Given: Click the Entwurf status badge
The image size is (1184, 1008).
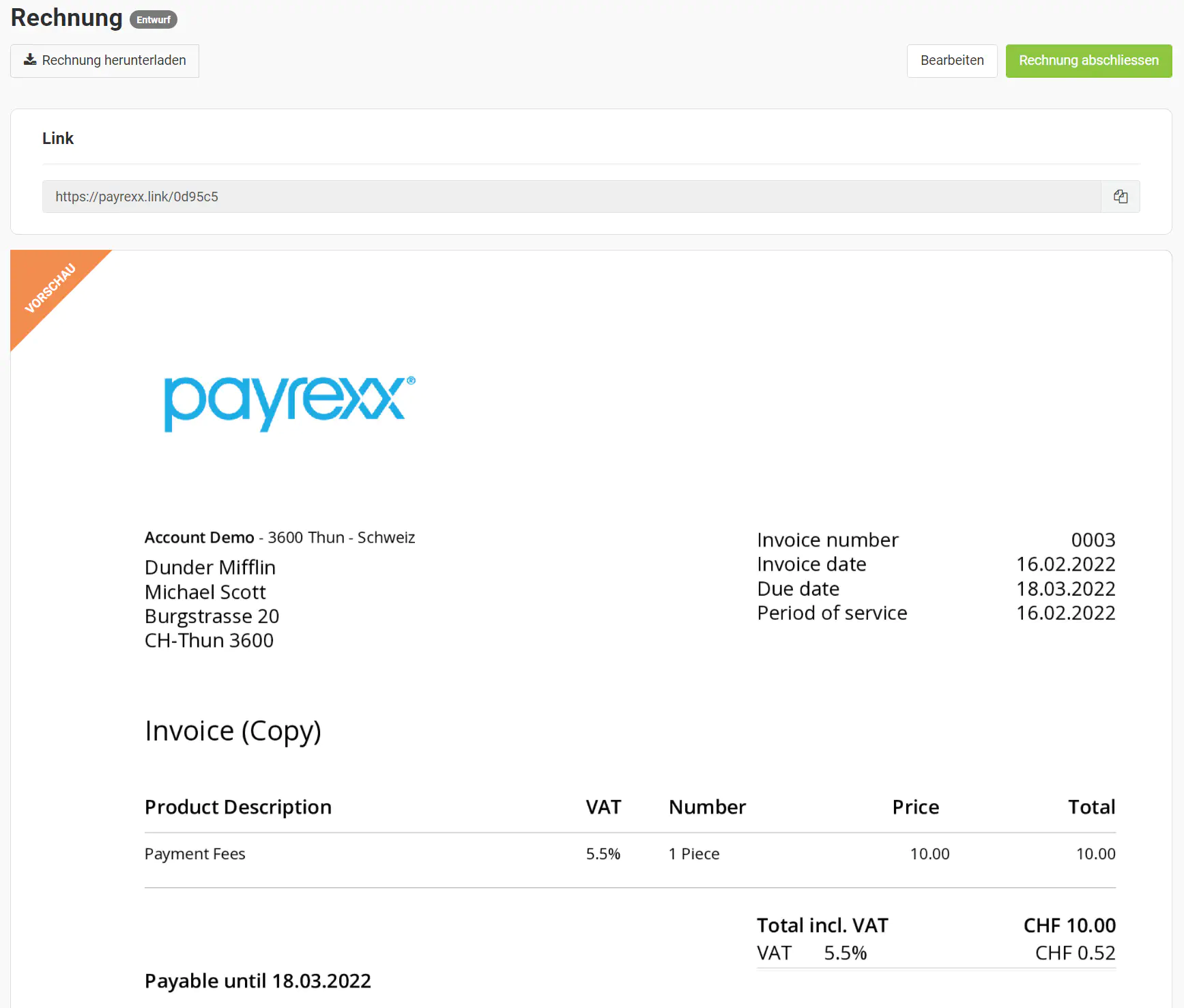Looking at the screenshot, I should [x=153, y=20].
